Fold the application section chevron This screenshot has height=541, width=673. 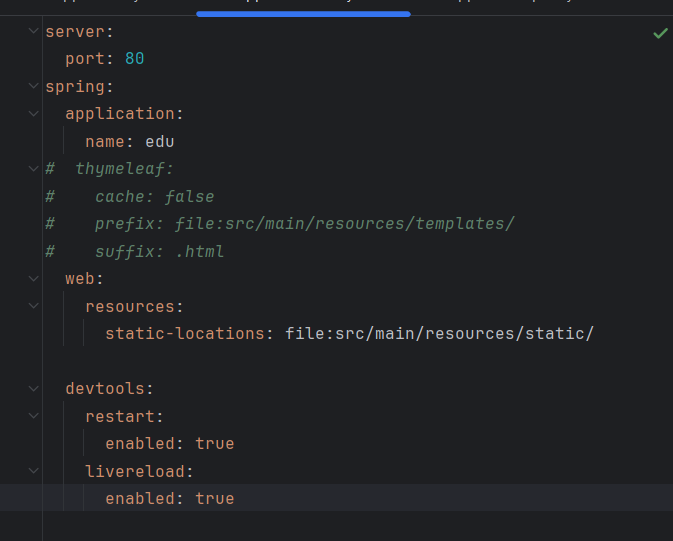coord(35,114)
